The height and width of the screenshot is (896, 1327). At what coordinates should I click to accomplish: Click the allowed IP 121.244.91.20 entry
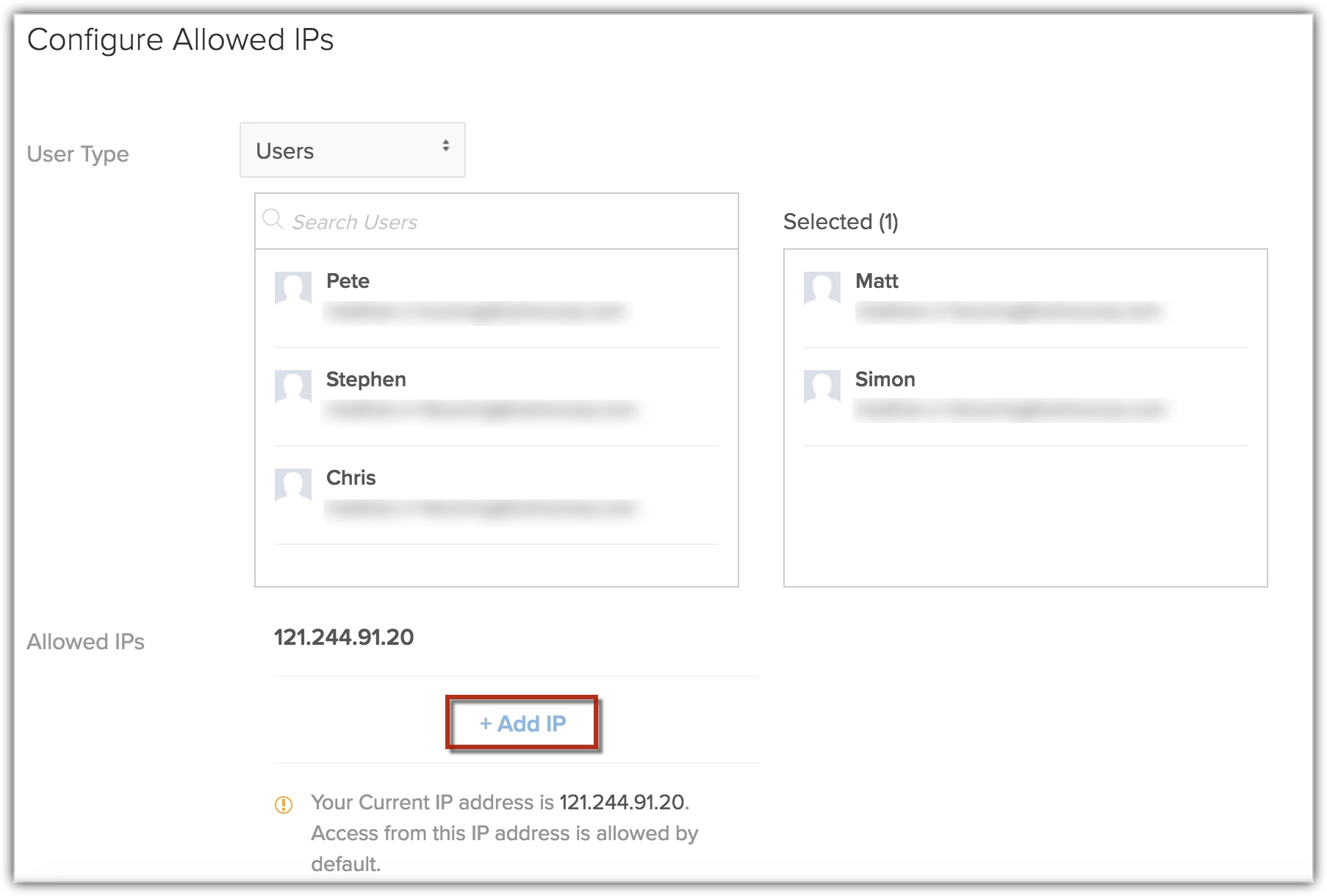(344, 637)
